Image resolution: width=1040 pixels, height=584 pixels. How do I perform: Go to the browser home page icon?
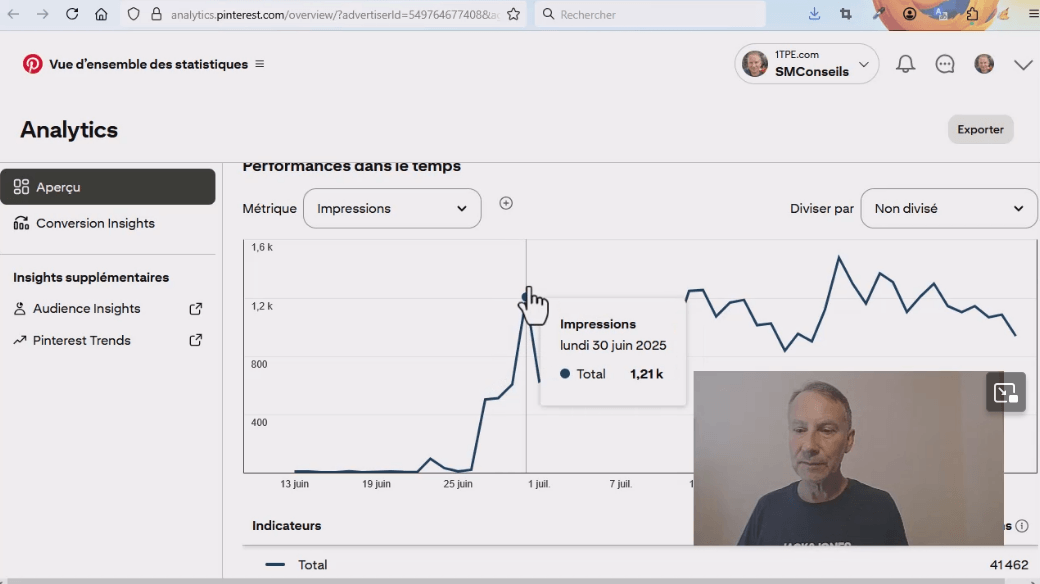click(101, 14)
